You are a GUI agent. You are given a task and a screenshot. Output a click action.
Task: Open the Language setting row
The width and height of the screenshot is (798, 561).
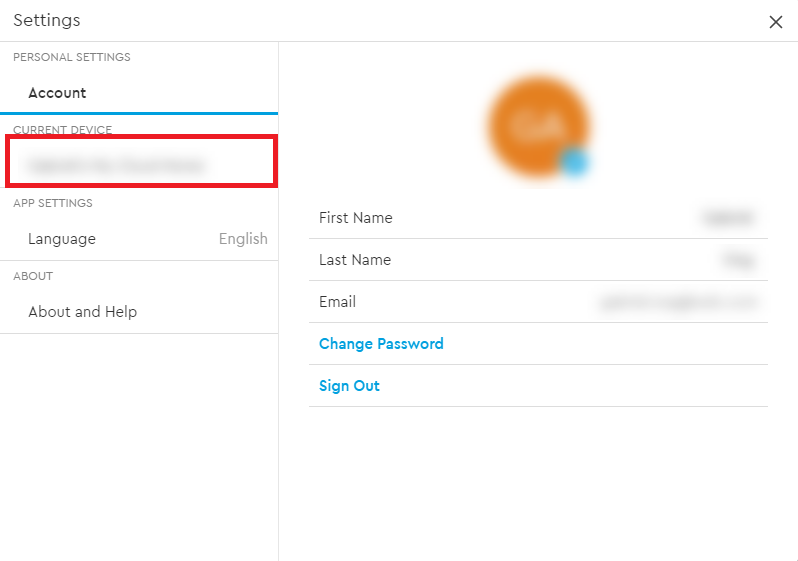139,239
